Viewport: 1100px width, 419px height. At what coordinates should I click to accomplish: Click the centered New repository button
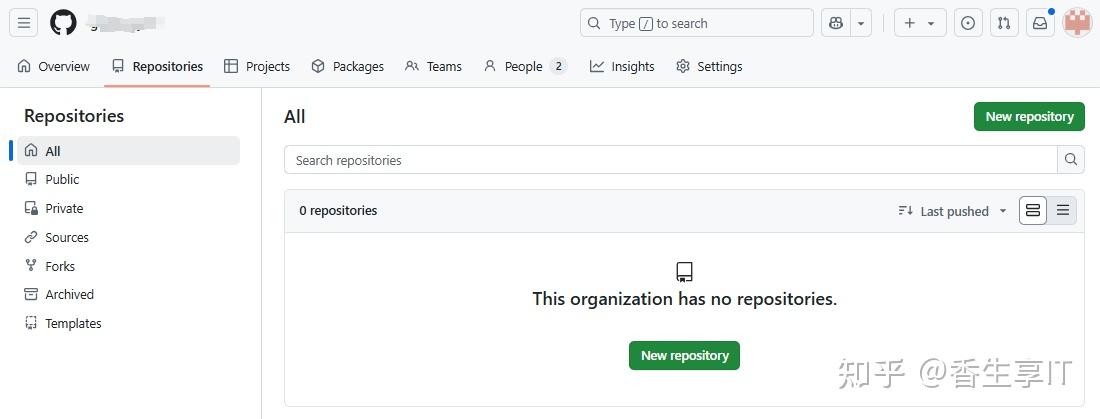(x=684, y=356)
